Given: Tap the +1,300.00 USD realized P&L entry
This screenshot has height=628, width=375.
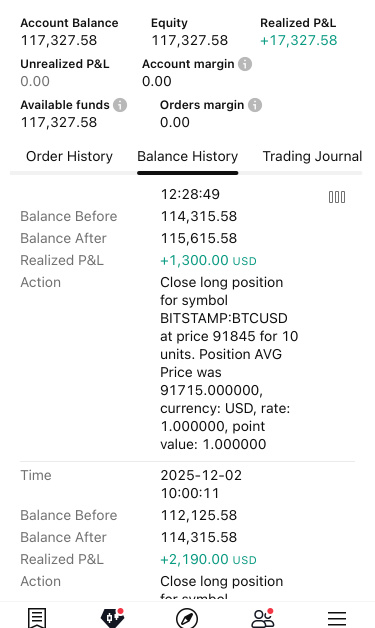Looking at the screenshot, I should tap(208, 260).
